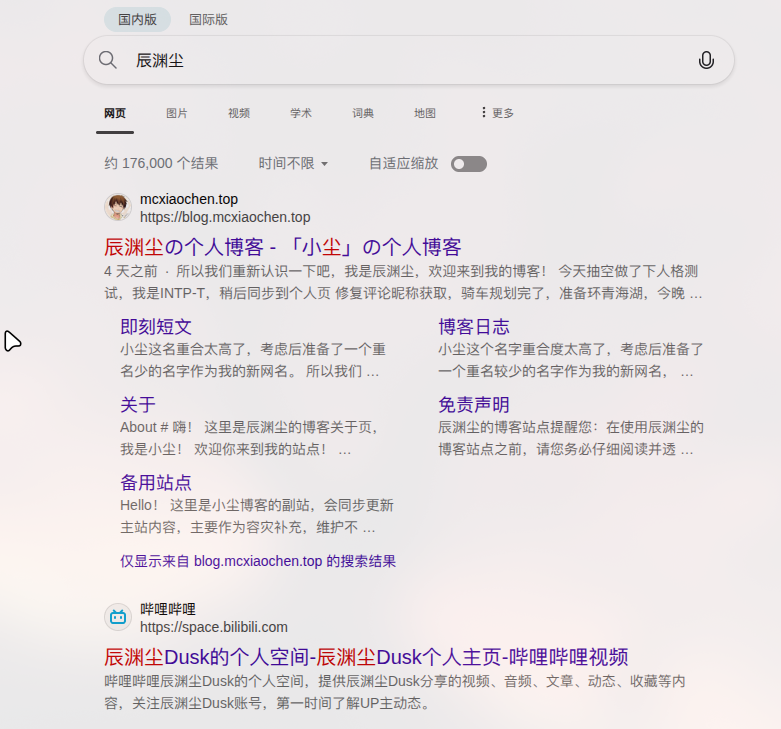Click the bilibili favicon icon
Screen dimensions: 781x729
tap(118, 617)
